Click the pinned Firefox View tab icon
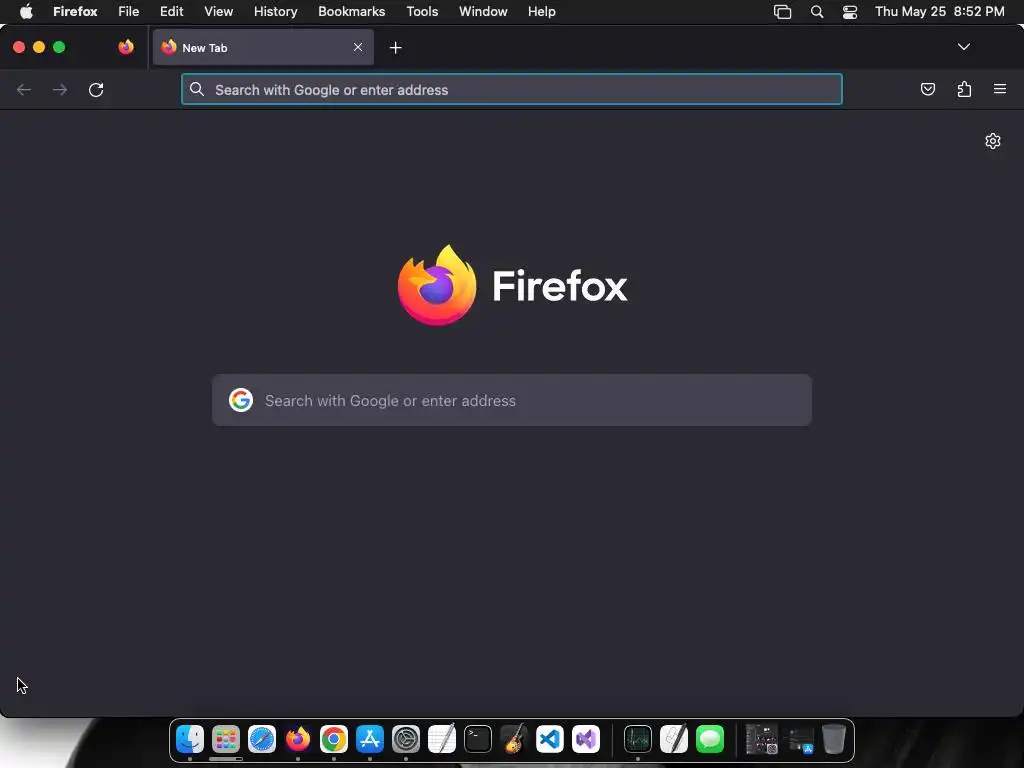The width and height of the screenshot is (1024, 768). [x=126, y=47]
